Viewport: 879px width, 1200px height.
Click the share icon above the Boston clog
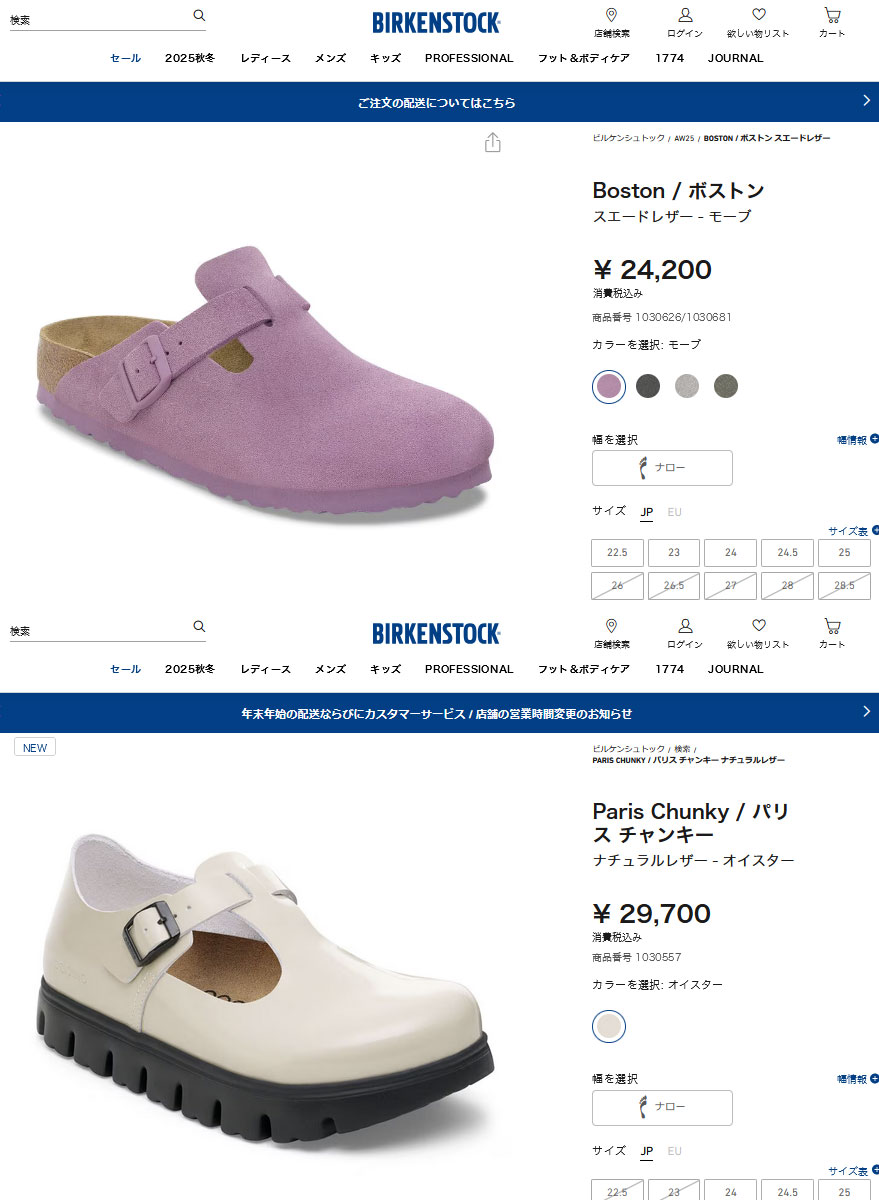pyautogui.click(x=491, y=143)
